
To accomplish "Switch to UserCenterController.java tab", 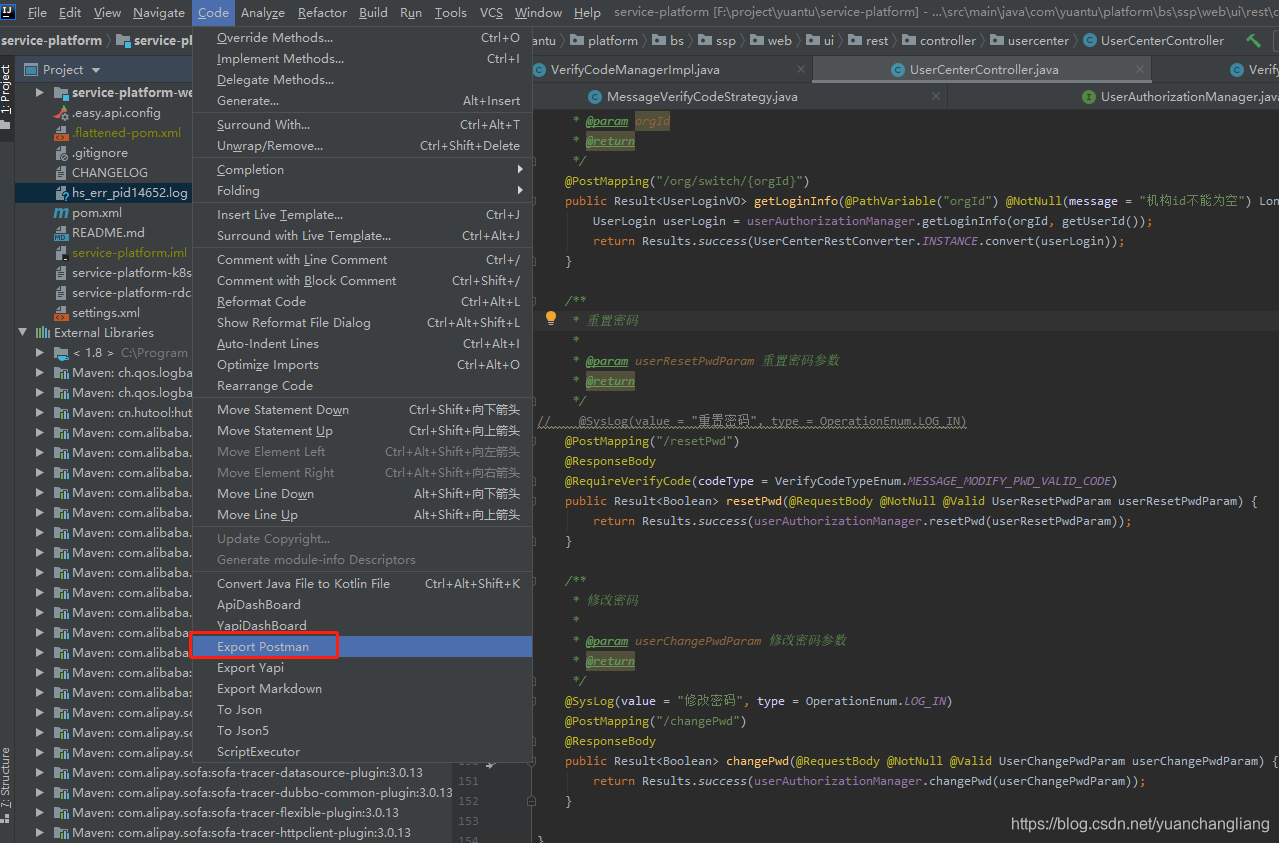I will point(983,70).
